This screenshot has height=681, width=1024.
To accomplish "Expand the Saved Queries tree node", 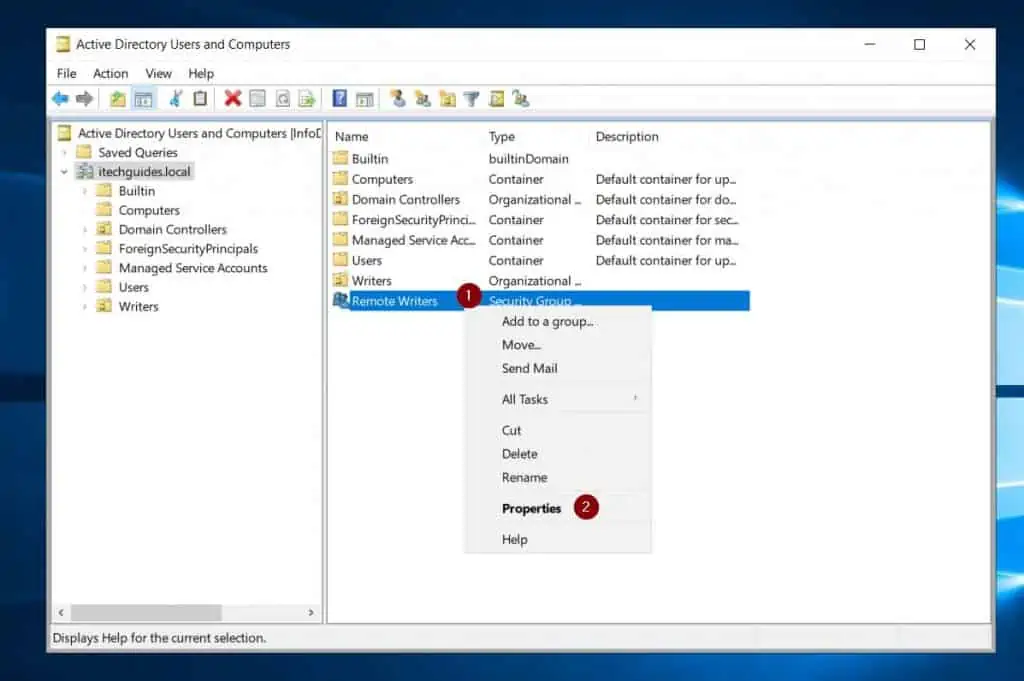I will (65, 153).
